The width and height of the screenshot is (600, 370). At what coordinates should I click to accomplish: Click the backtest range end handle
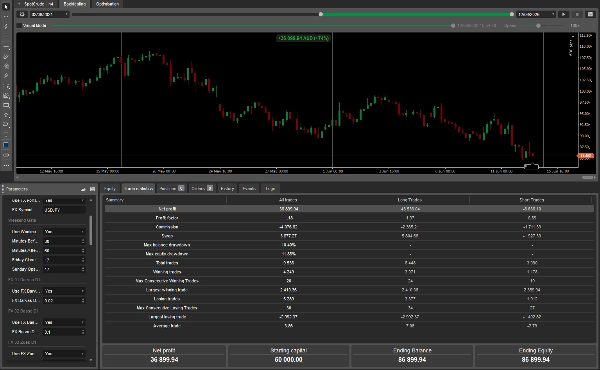(512, 14)
